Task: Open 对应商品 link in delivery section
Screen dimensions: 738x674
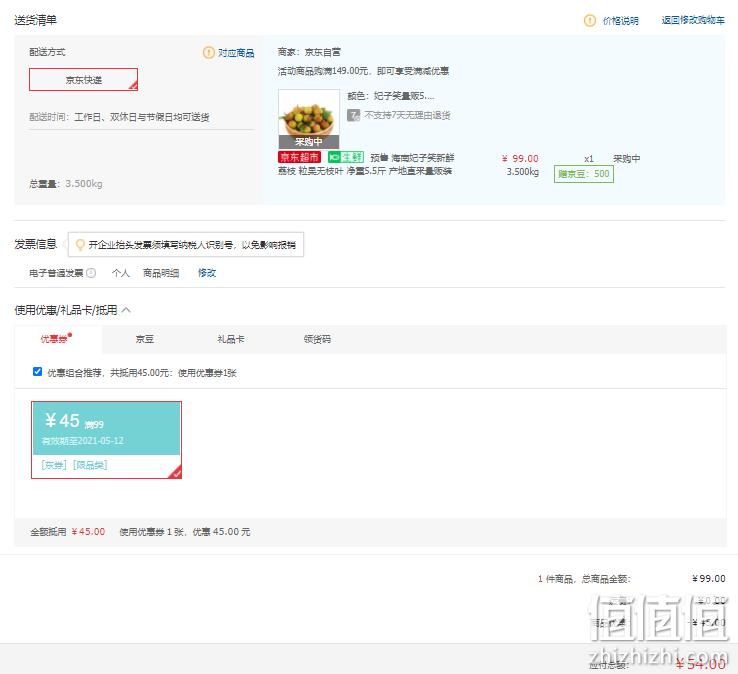Action: [x=236, y=53]
